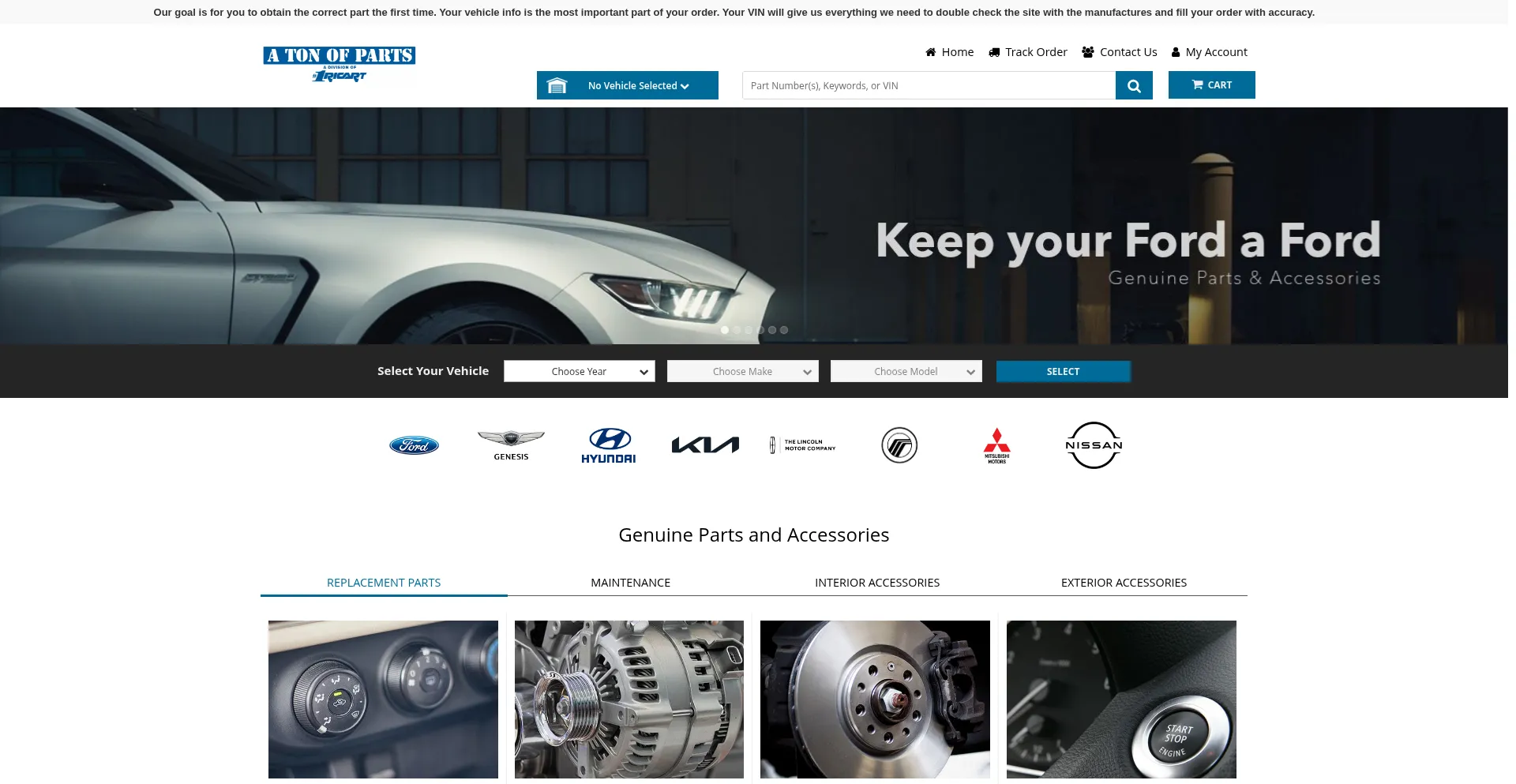Open the Contact Us link
This screenshot has height=784, width=1516.
coord(1120,52)
